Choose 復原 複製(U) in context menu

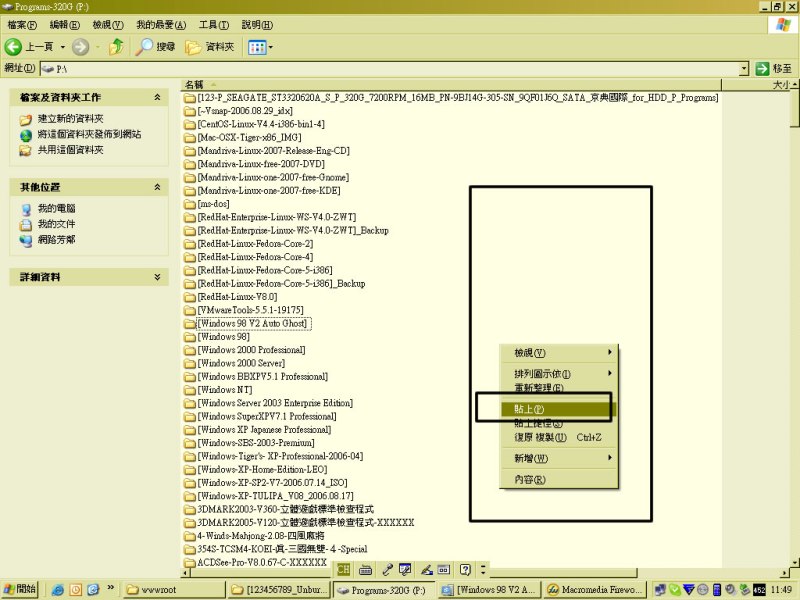[559, 437]
